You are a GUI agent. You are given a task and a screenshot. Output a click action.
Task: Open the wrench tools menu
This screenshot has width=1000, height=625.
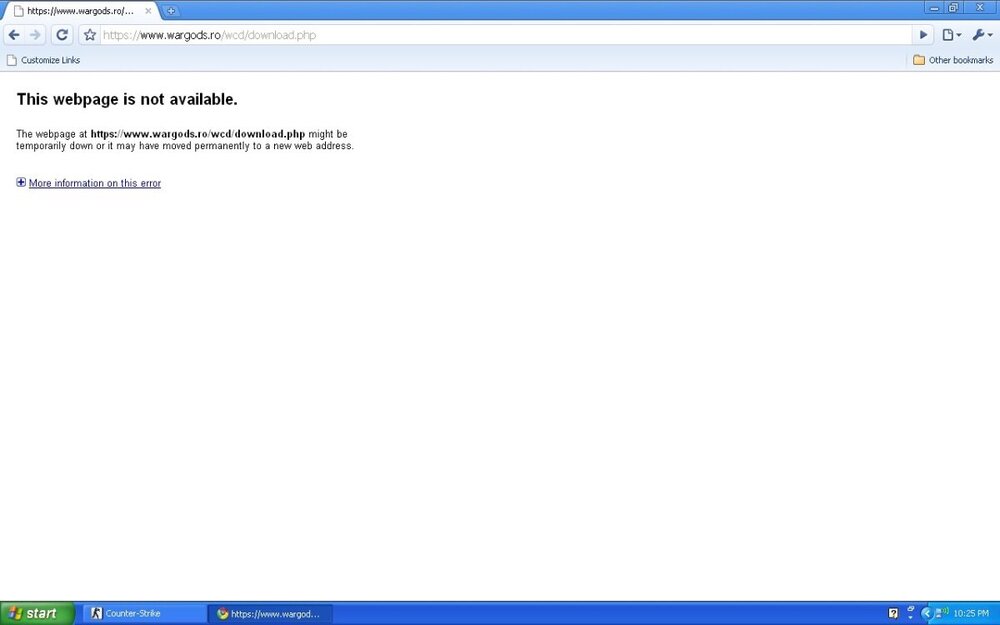(981, 35)
